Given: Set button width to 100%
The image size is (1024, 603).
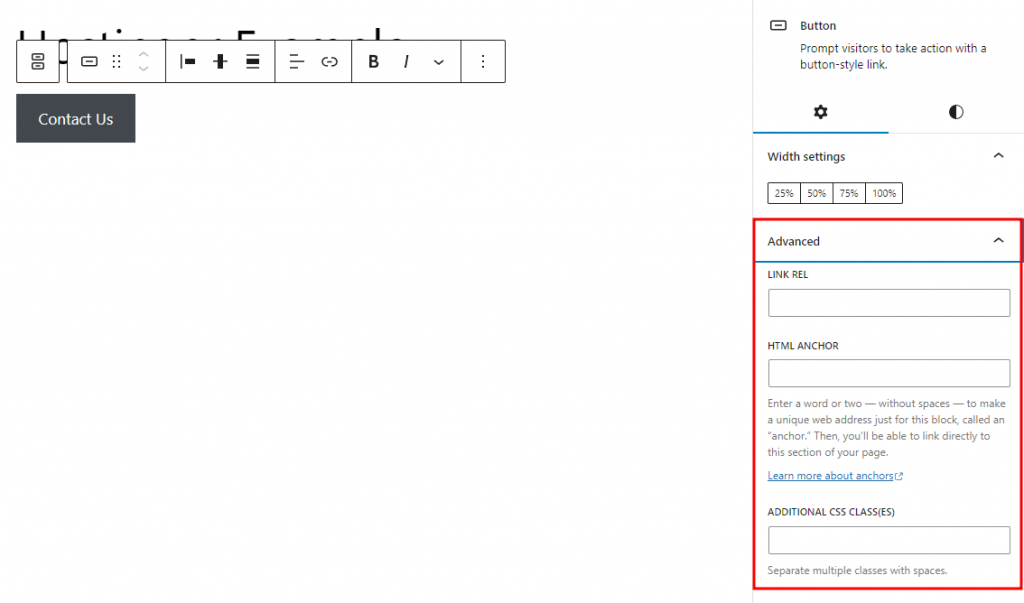Looking at the screenshot, I should coord(884,193).
